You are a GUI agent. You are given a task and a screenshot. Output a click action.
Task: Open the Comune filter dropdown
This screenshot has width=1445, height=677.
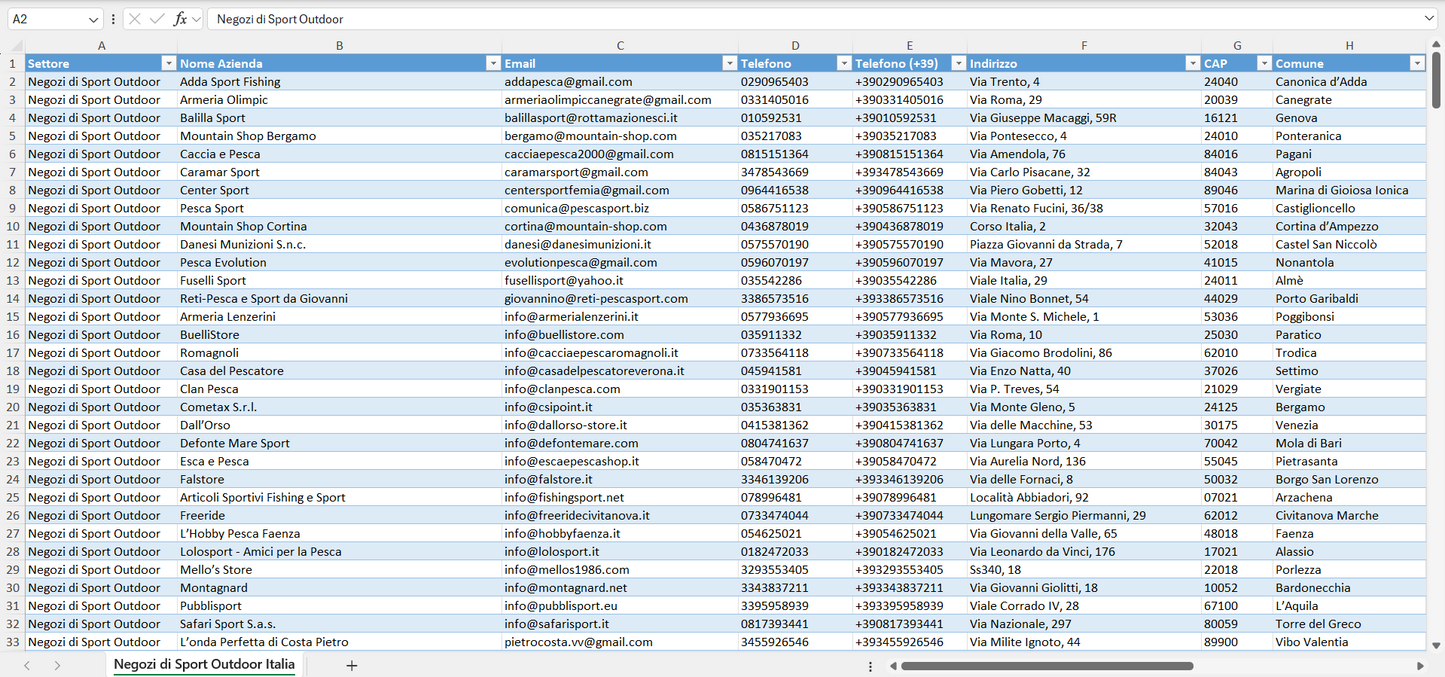point(1417,64)
